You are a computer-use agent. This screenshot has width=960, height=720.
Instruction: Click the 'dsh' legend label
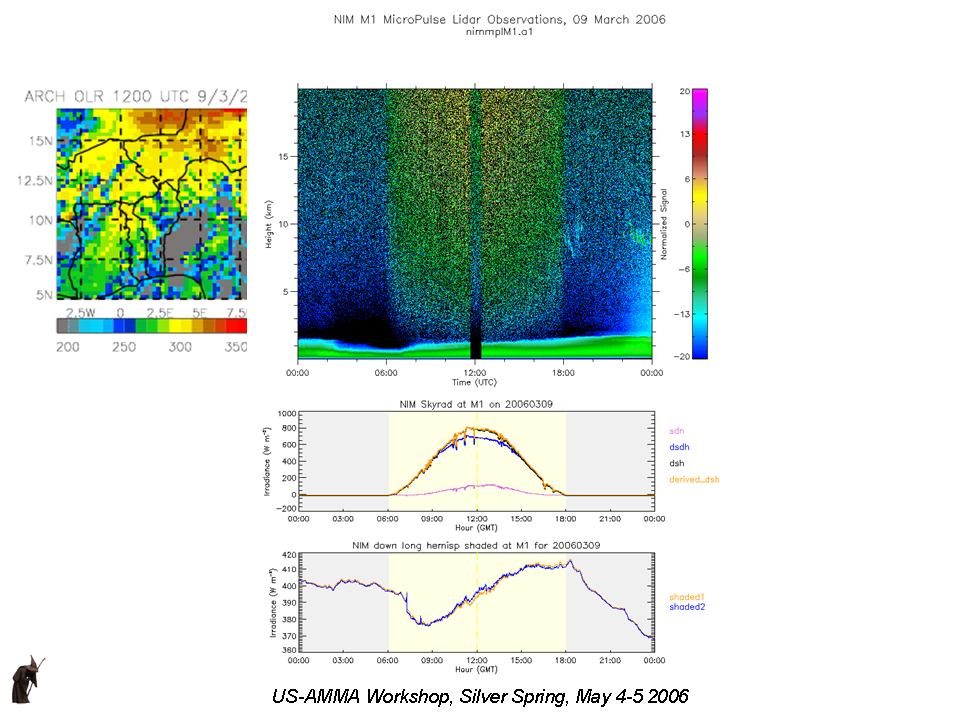point(677,463)
